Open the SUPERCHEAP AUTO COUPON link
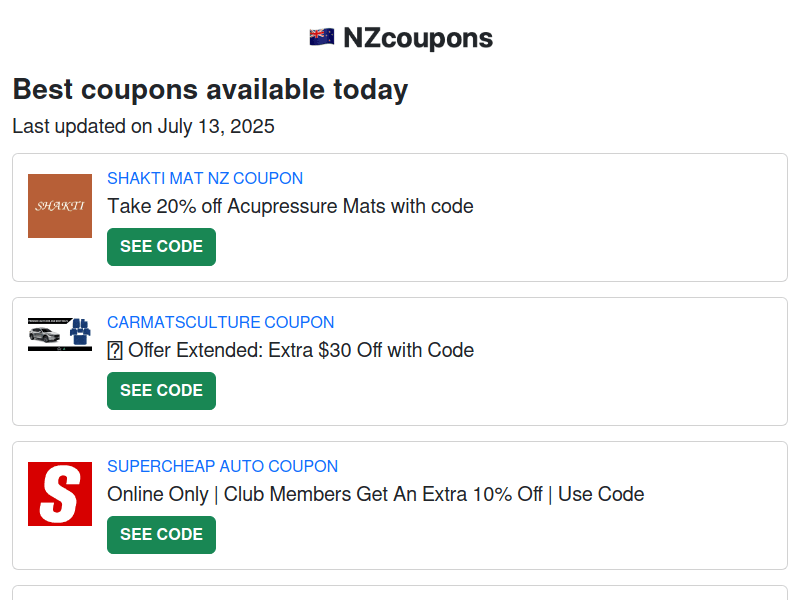The height and width of the screenshot is (600, 800). point(223,466)
